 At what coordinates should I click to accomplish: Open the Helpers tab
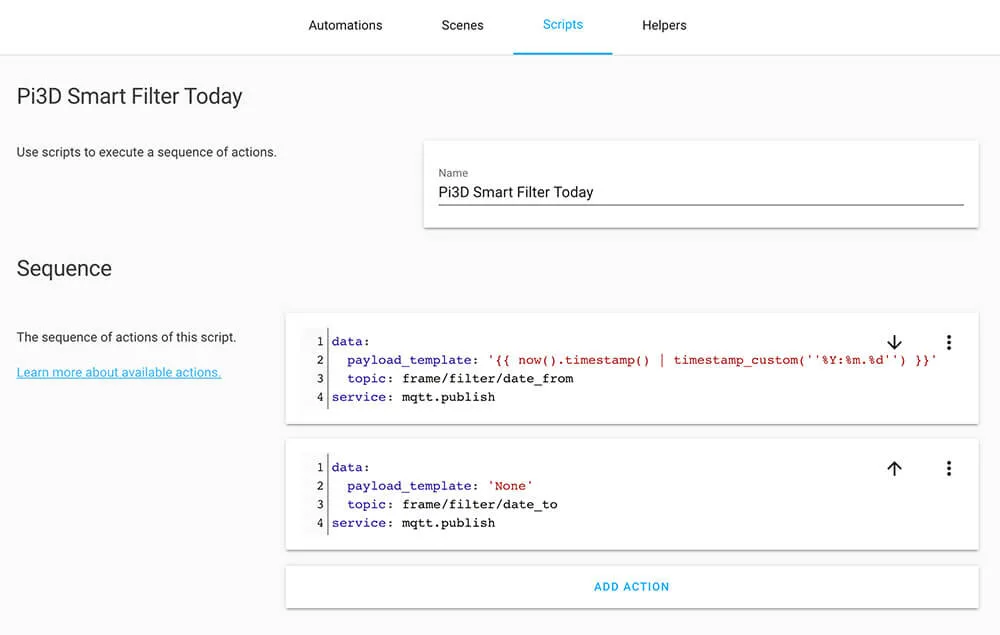click(x=664, y=26)
